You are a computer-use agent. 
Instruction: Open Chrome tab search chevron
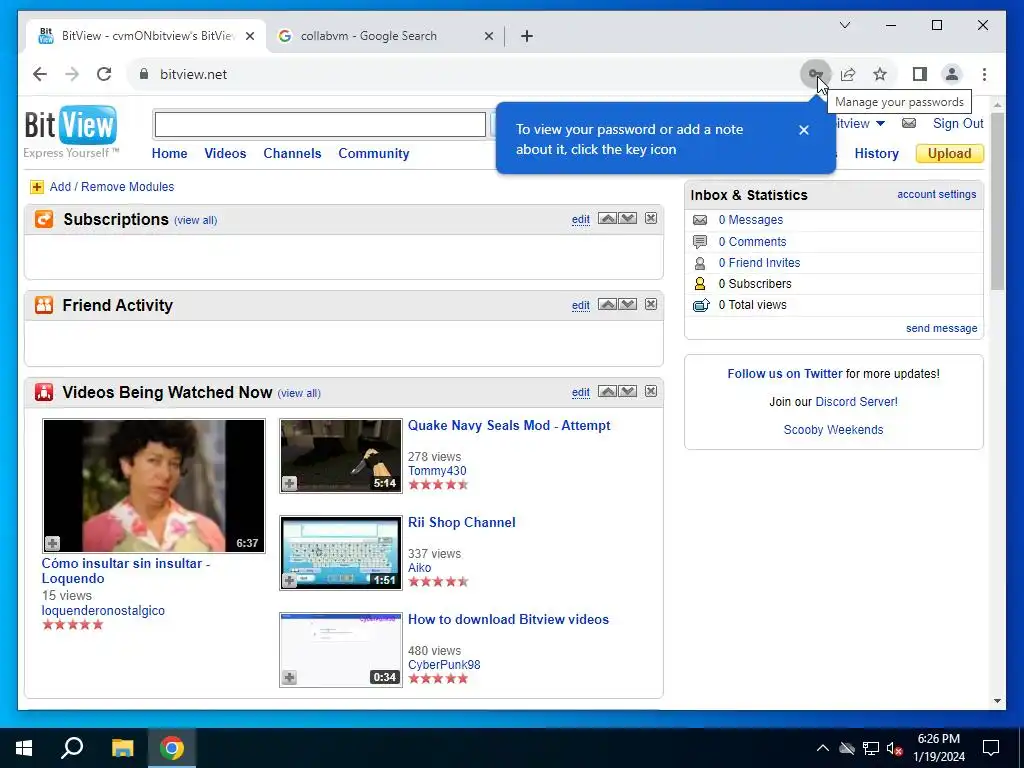coord(844,25)
